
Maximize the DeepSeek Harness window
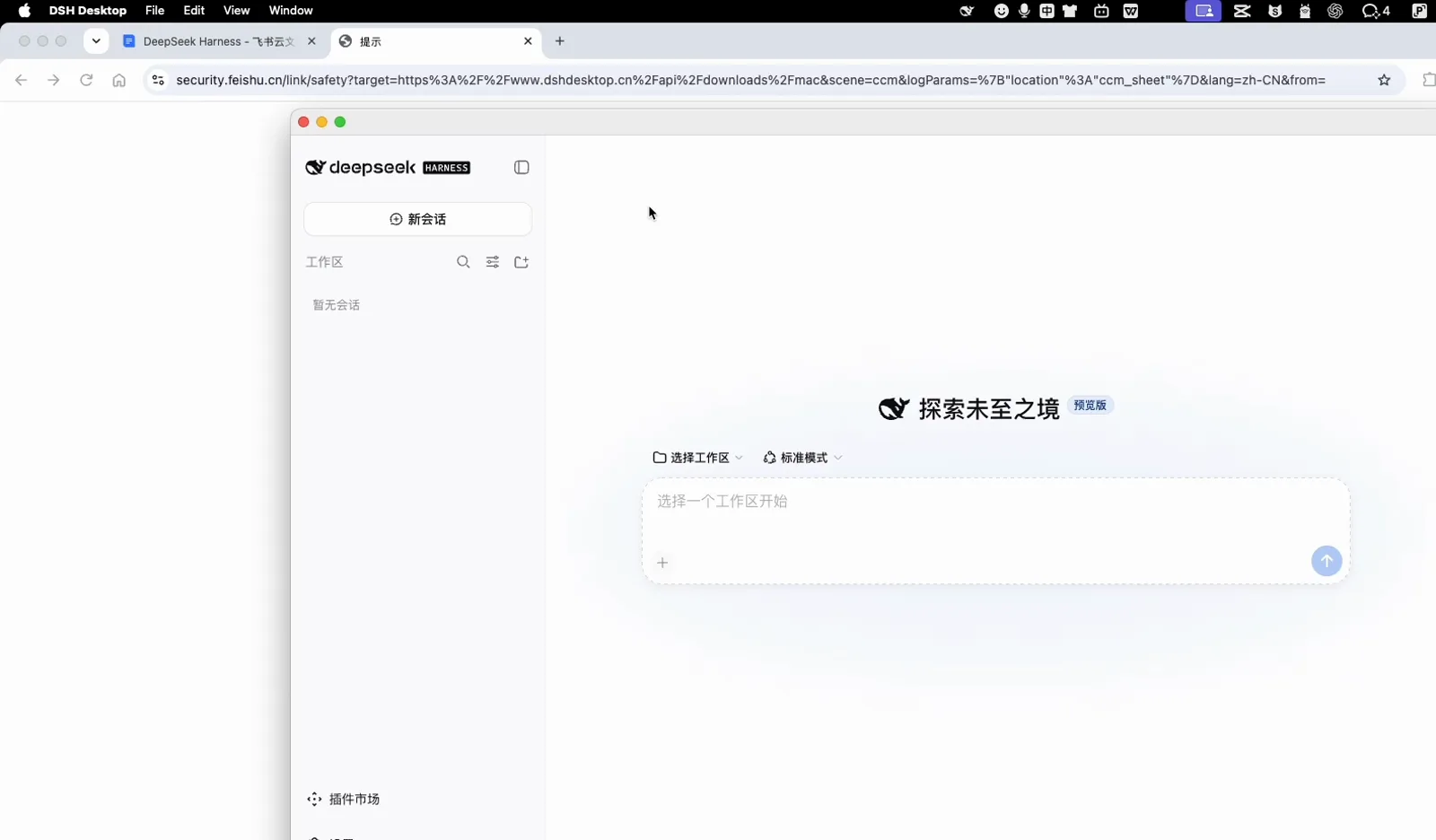pos(340,122)
